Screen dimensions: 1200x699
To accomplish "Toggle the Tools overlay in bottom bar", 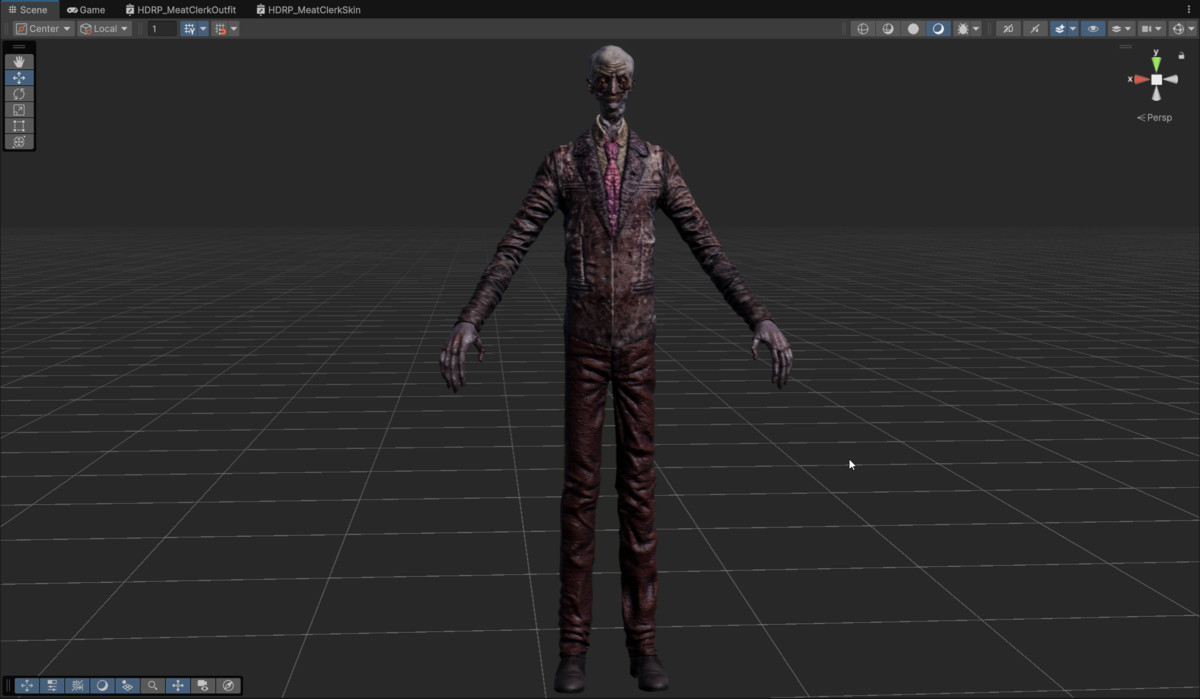I will click(x=26, y=686).
